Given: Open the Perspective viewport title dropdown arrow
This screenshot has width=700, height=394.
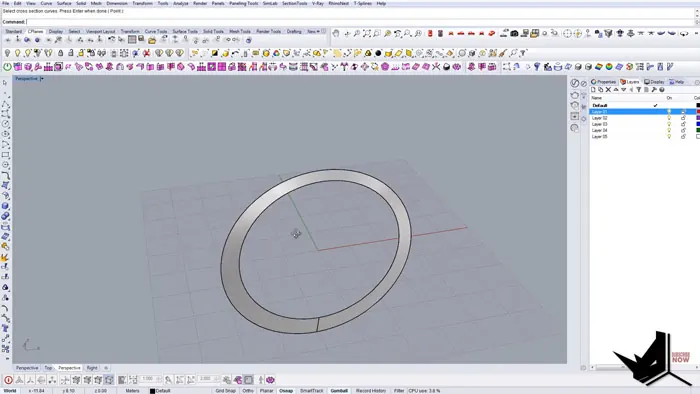Looking at the screenshot, I should (42, 79).
